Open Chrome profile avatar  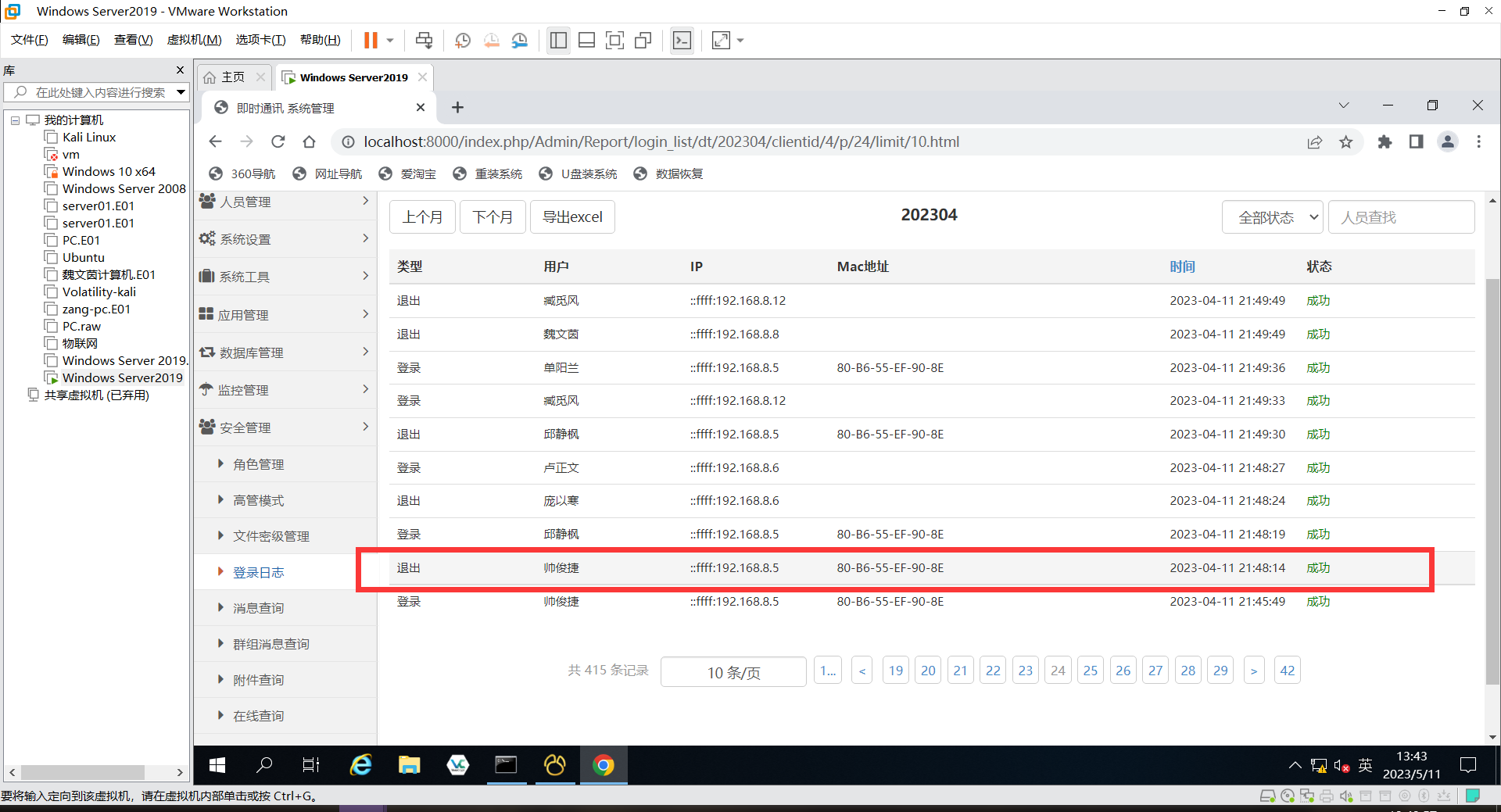click(1448, 141)
